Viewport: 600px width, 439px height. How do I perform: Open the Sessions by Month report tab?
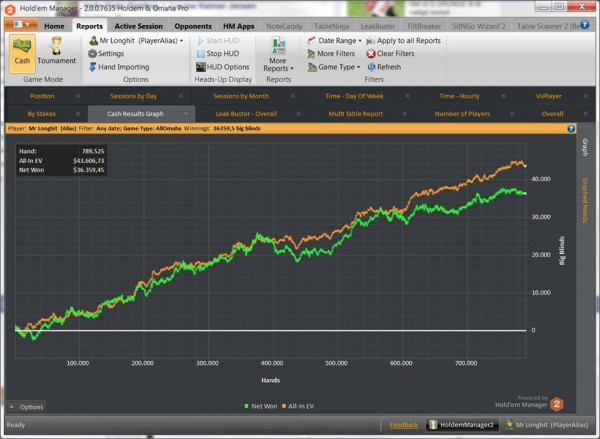[x=241, y=96]
